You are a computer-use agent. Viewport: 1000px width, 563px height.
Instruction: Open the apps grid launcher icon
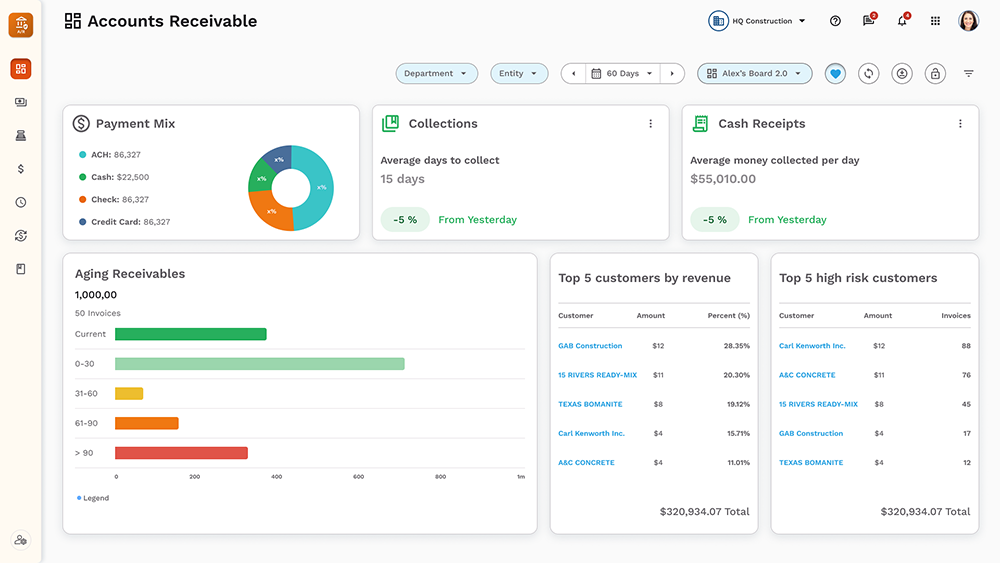[x=935, y=21]
